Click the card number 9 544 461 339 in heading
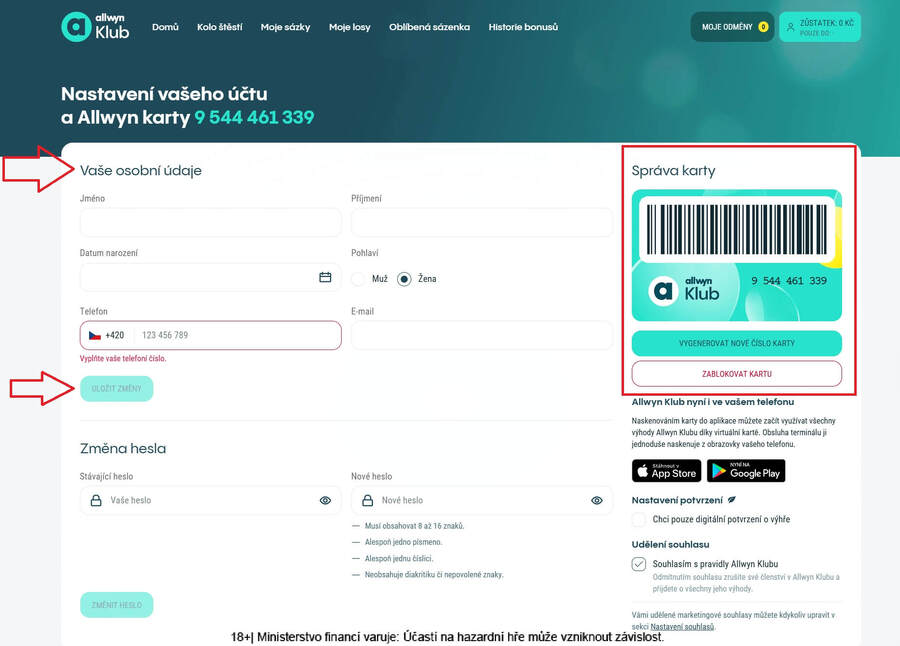 point(254,117)
